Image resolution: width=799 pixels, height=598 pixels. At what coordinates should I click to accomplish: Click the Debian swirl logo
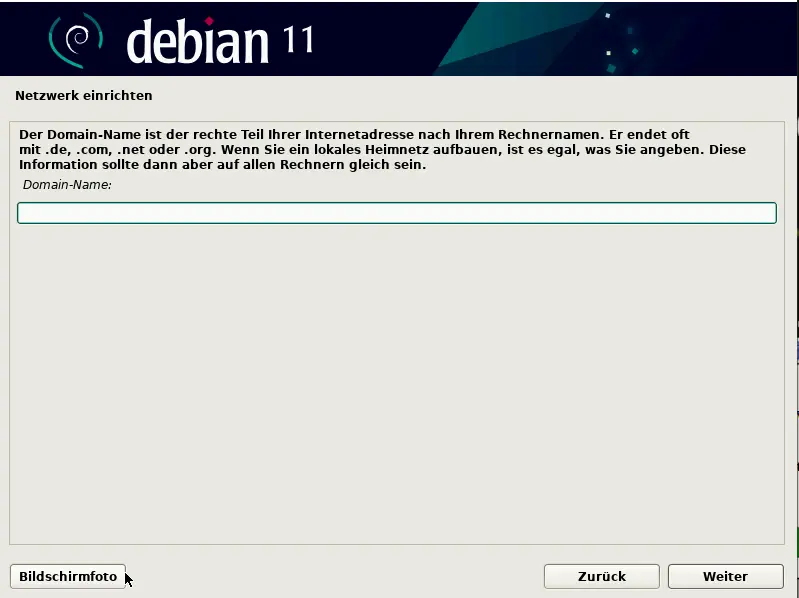point(76,39)
